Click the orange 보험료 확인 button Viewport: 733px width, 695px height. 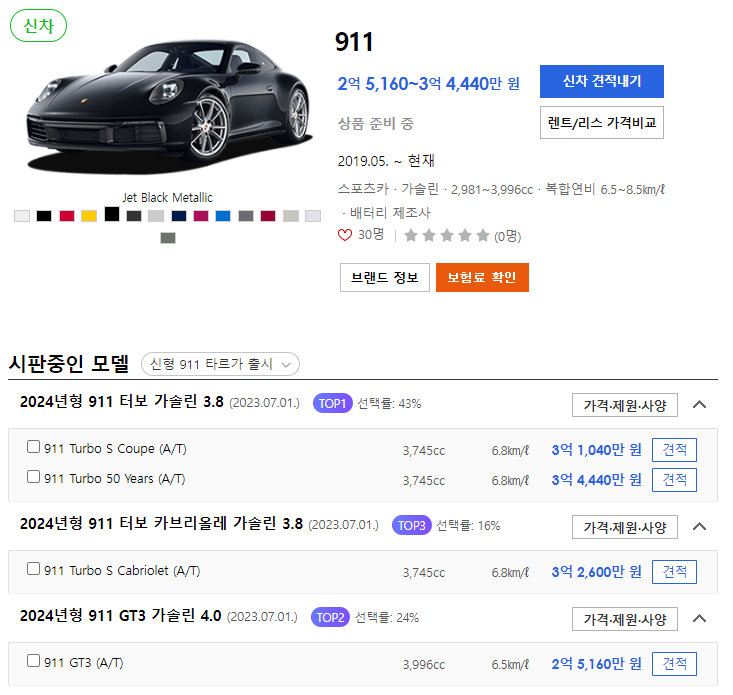[x=482, y=278]
